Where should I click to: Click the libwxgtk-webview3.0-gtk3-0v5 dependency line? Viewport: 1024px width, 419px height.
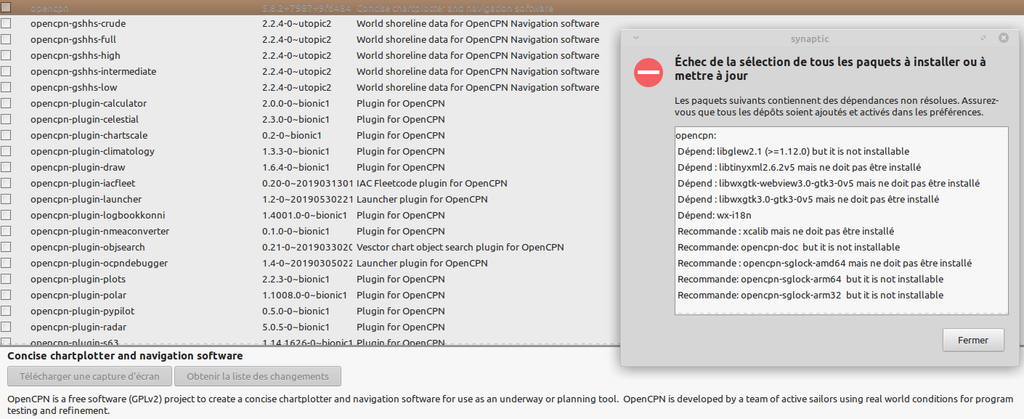(x=828, y=183)
